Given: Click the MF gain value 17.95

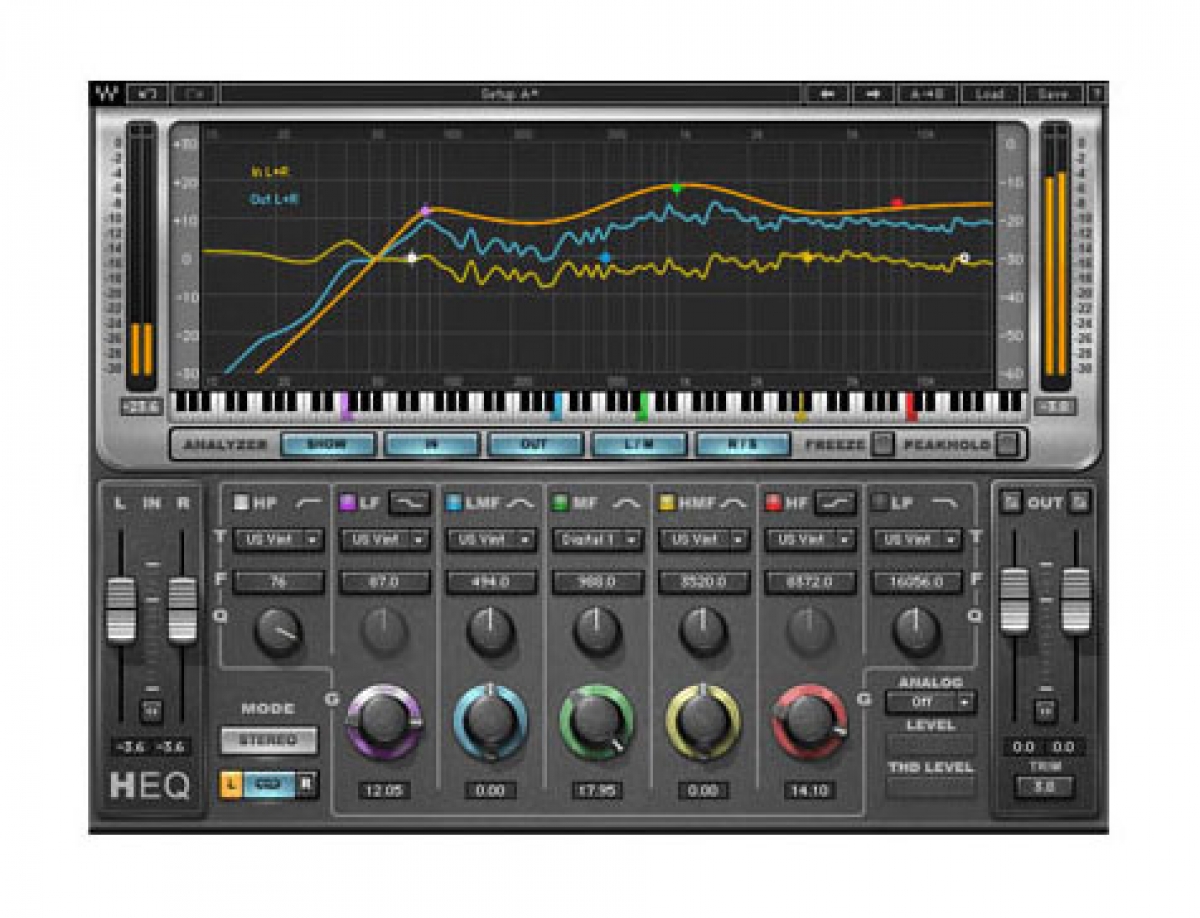Looking at the screenshot, I should click(598, 790).
